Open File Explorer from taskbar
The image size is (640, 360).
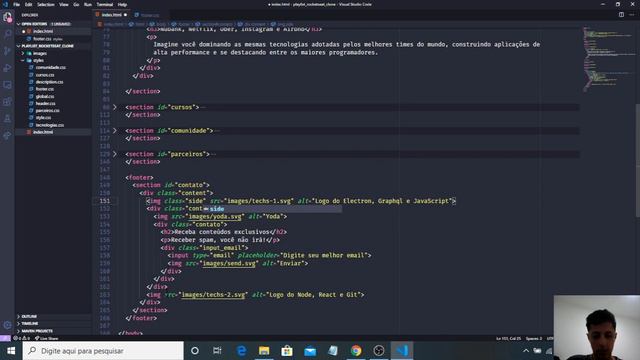pyautogui.click(x=264, y=351)
